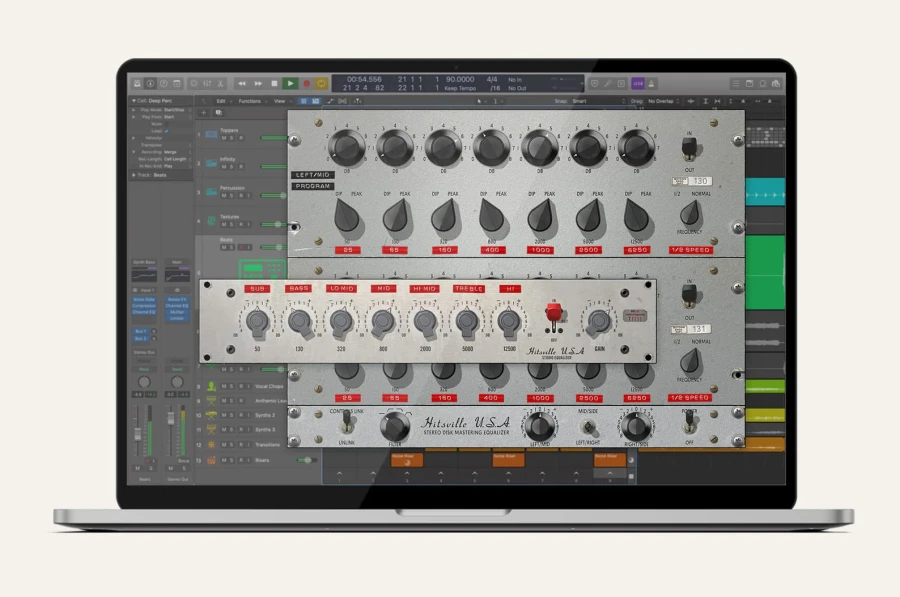Open the Library button in Logic's control bar
Image resolution: width=900 pixels, height=597 pixels.
(137, 84)
